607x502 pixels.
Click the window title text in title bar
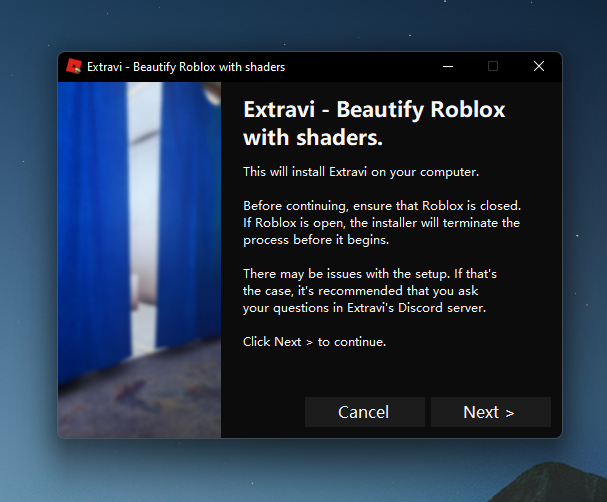point(186,67)
